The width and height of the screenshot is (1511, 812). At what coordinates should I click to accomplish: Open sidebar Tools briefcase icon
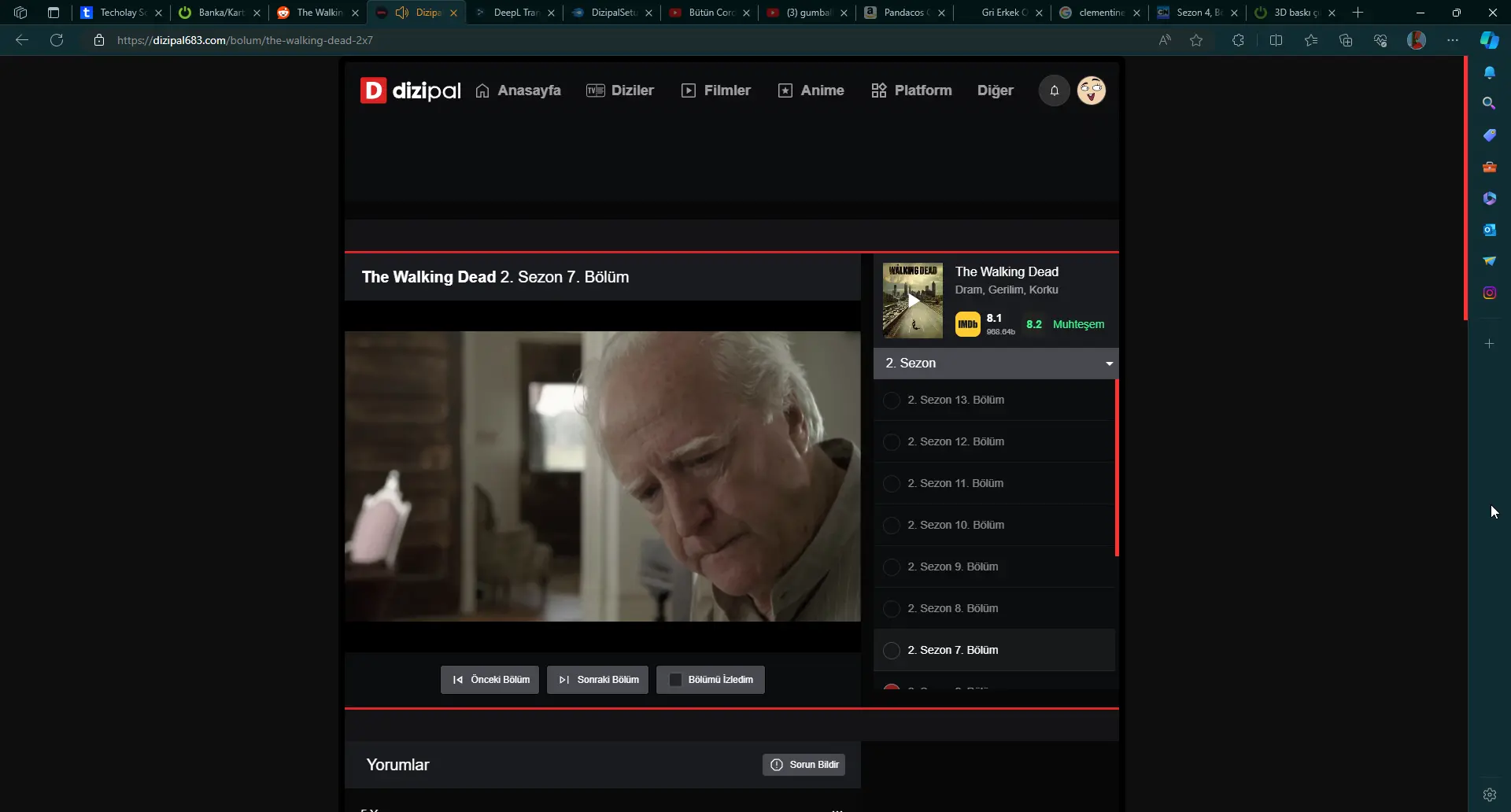tap(1489, 167)
